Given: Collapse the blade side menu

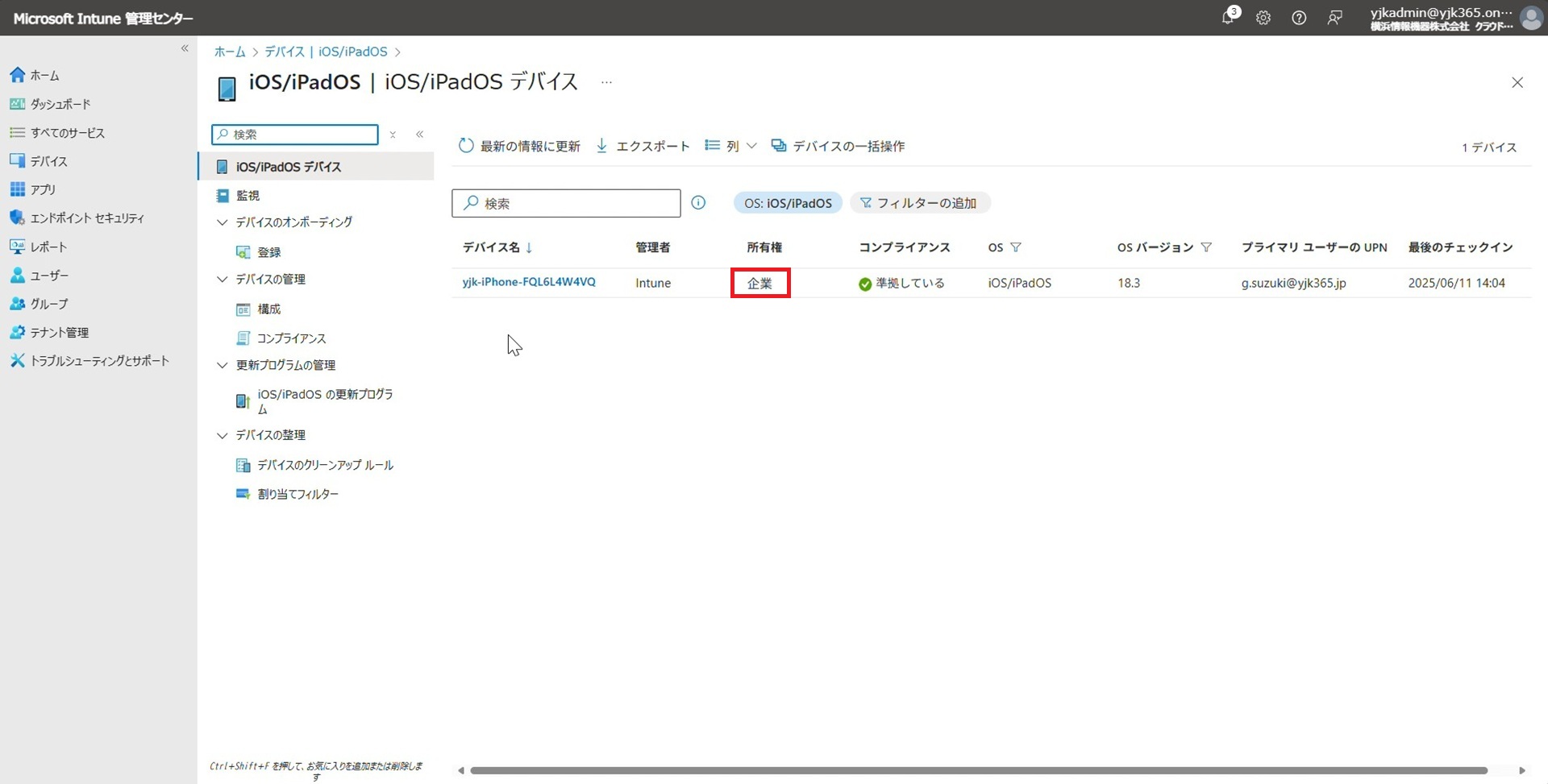Looking at the screenshot, I should (419, 135).
